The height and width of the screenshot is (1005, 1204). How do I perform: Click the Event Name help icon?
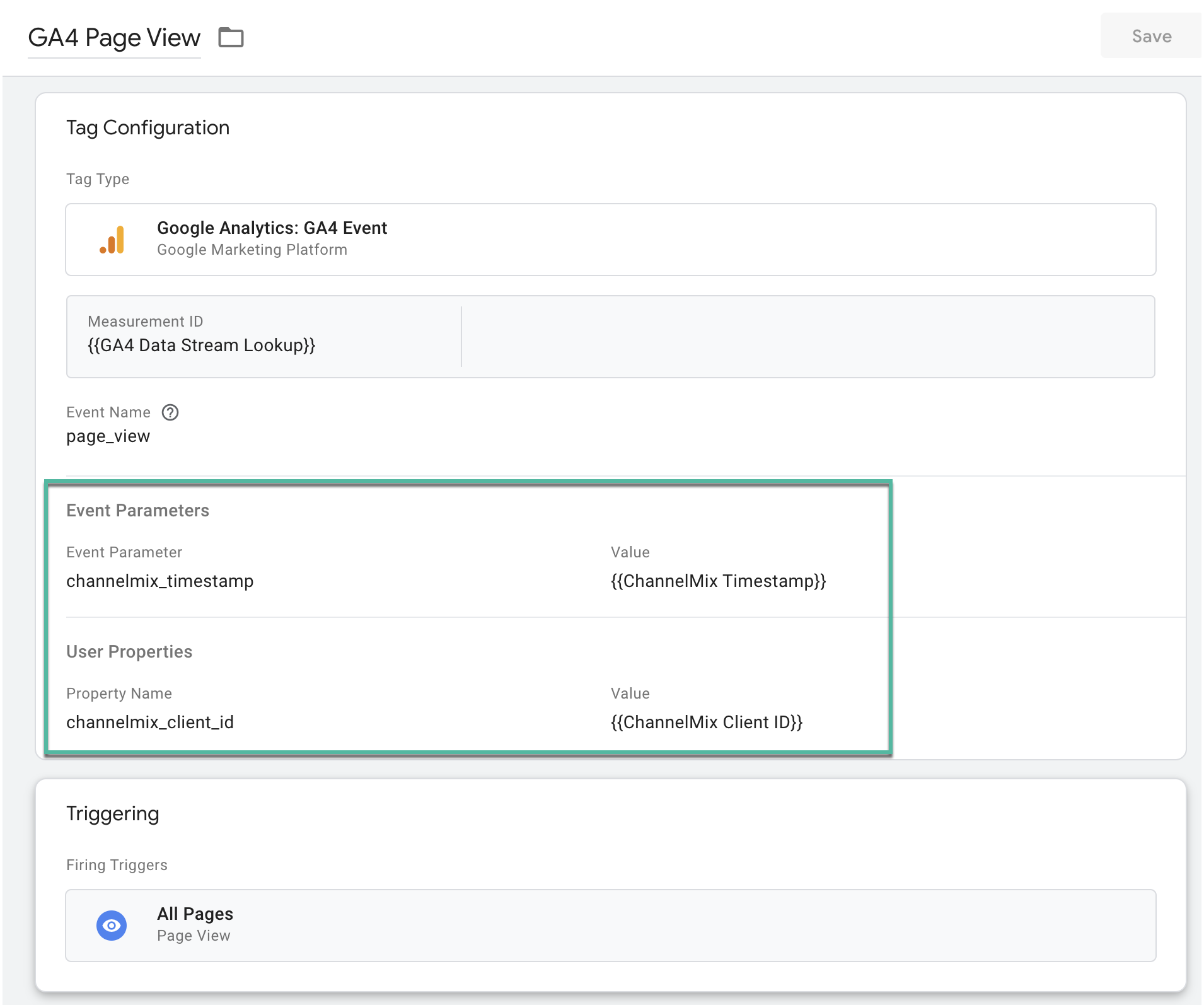(170, 412)
